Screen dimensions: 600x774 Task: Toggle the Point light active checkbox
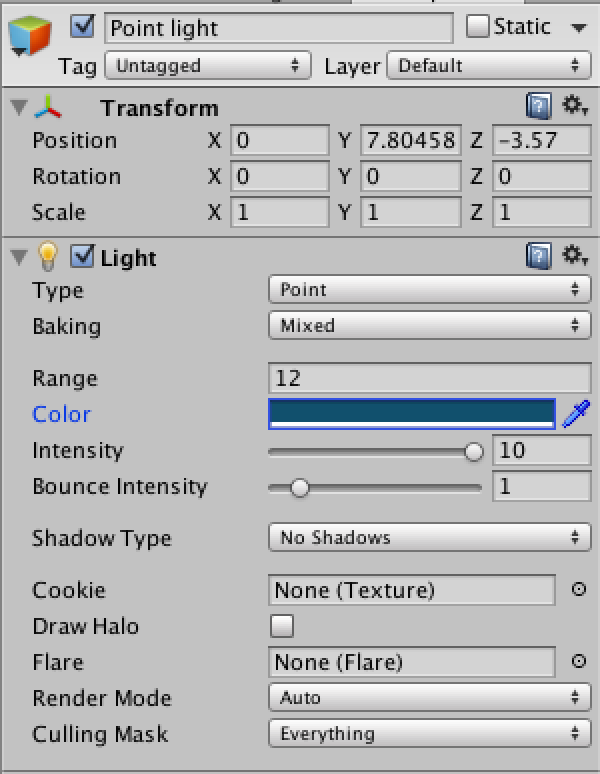tap(82, 26)
